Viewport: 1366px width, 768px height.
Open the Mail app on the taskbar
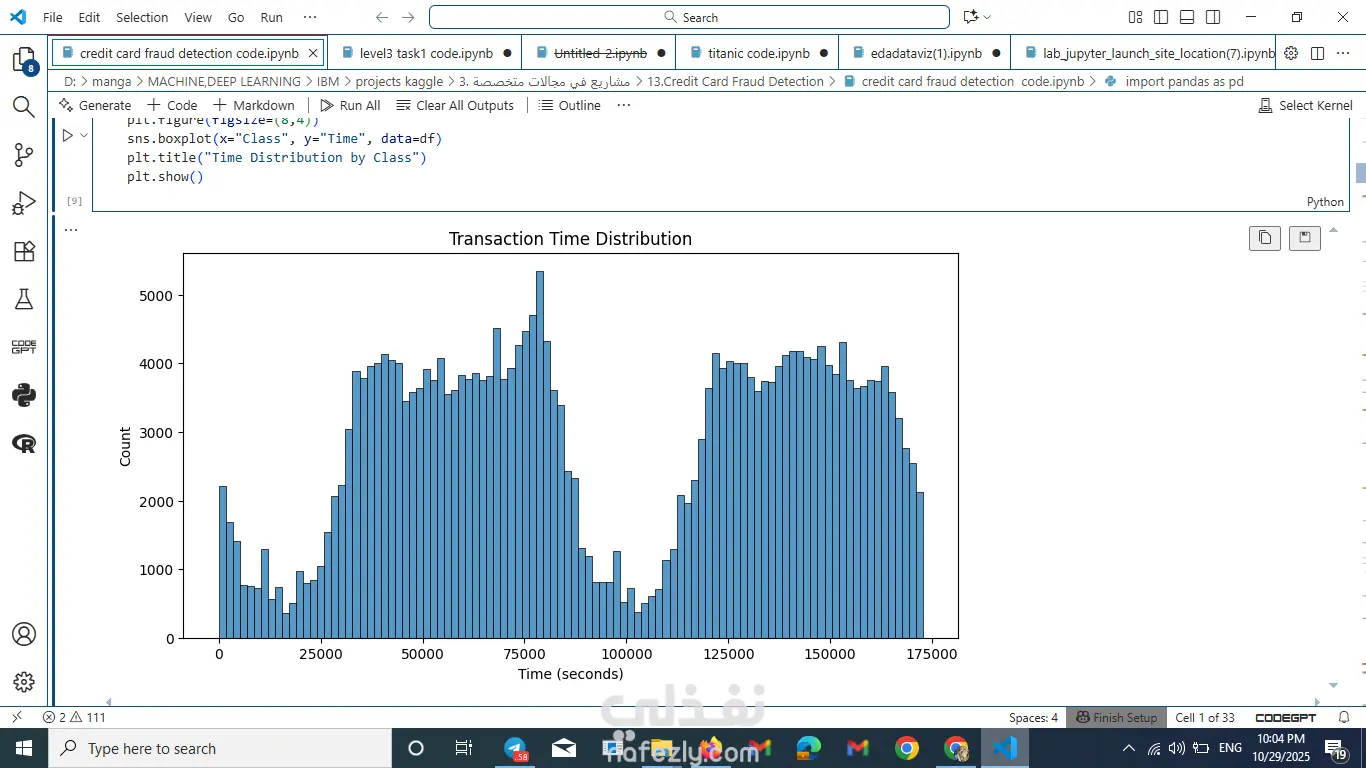(x=564, y=748)
